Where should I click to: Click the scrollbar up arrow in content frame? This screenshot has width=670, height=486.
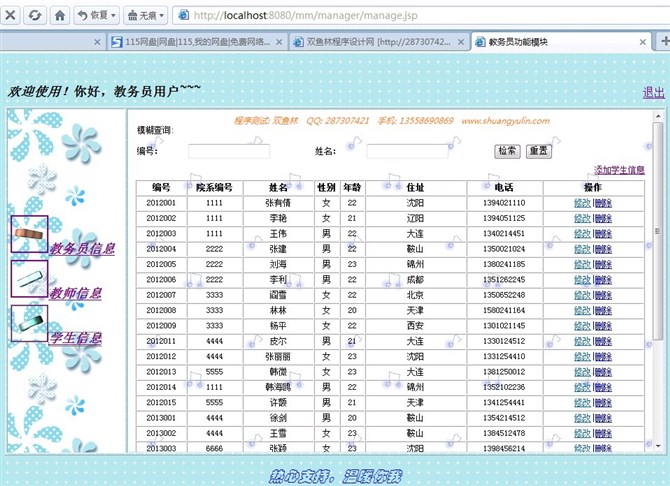click(x=658, y=116)
